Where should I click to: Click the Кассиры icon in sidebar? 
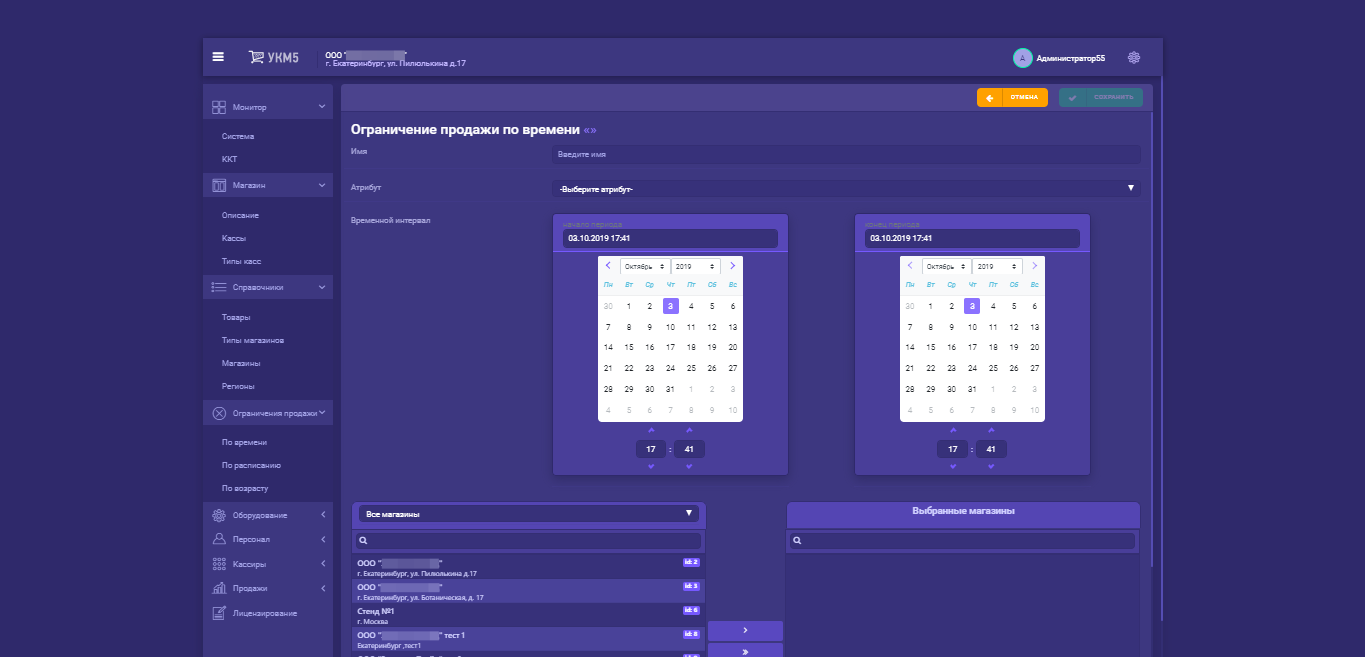(218, 564)
